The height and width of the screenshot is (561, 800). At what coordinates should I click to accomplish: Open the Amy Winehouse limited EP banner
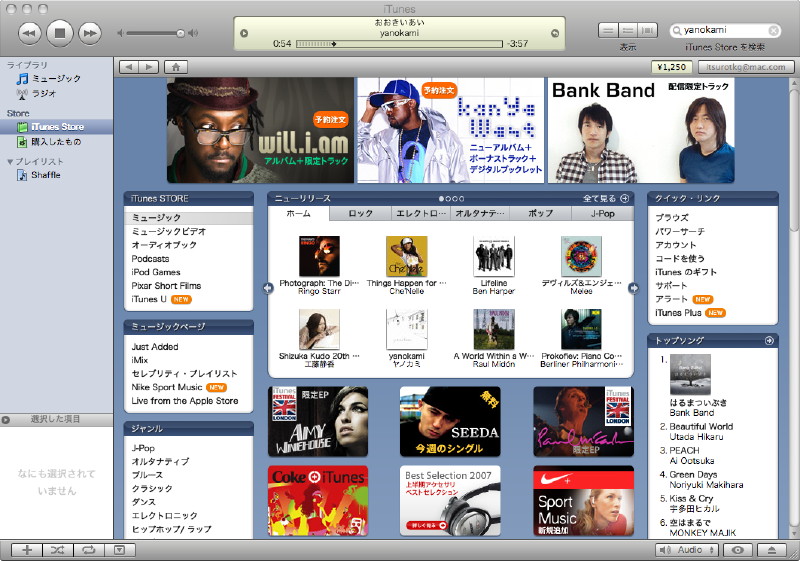click(x=318, y=421)
